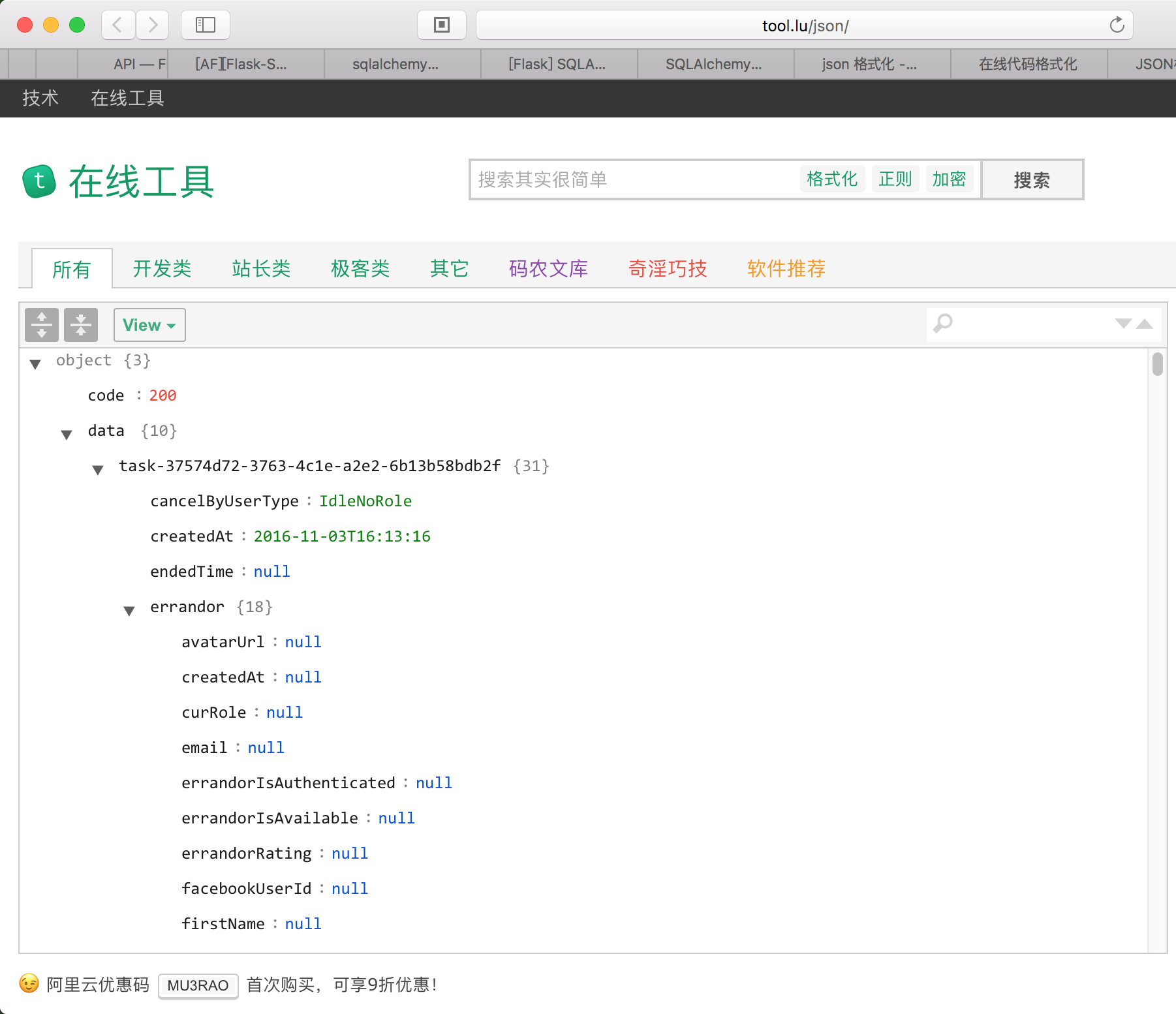Click the green tool.lu logo icon

(39, 181)
